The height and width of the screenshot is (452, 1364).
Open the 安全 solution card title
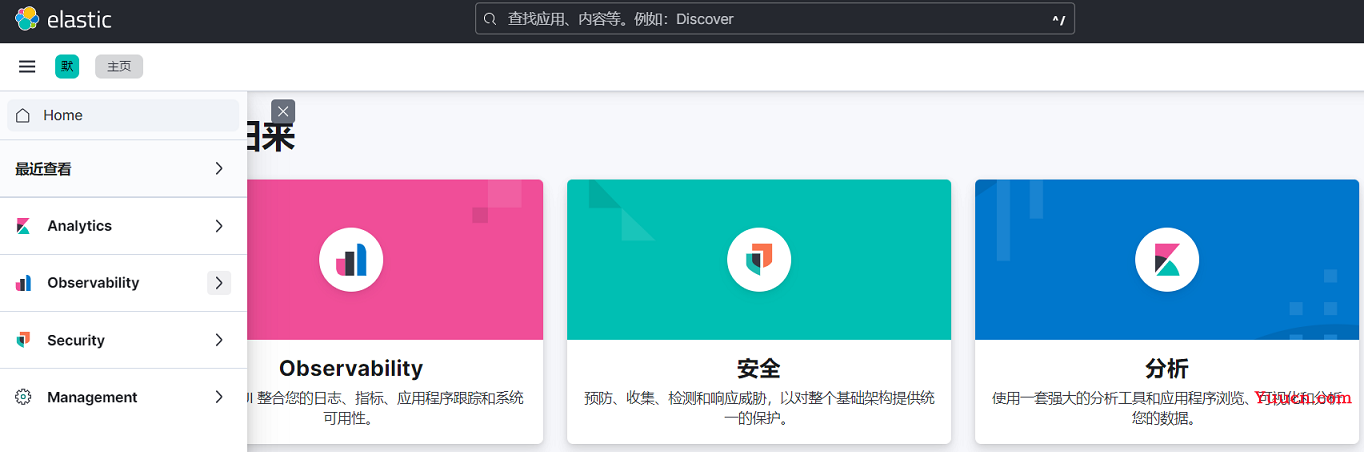759,368
